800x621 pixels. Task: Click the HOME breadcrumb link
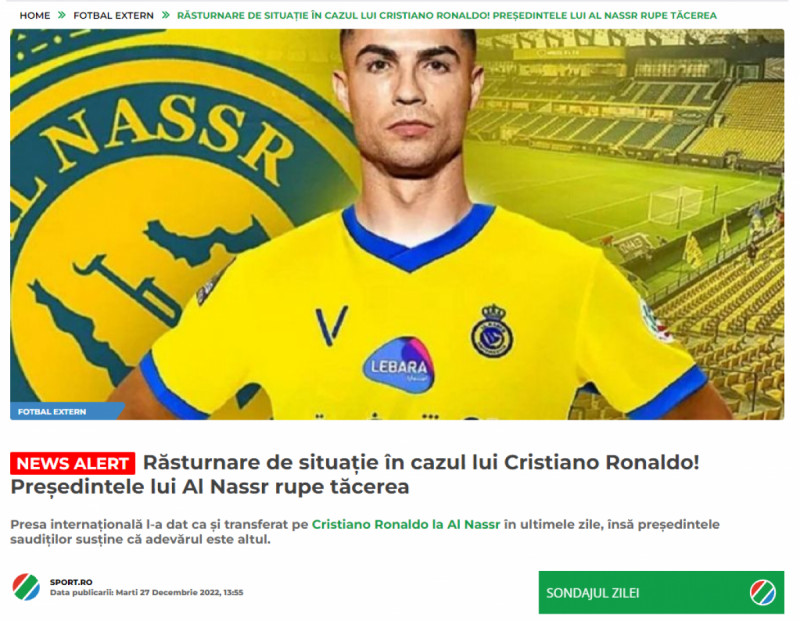click(35, 16)
